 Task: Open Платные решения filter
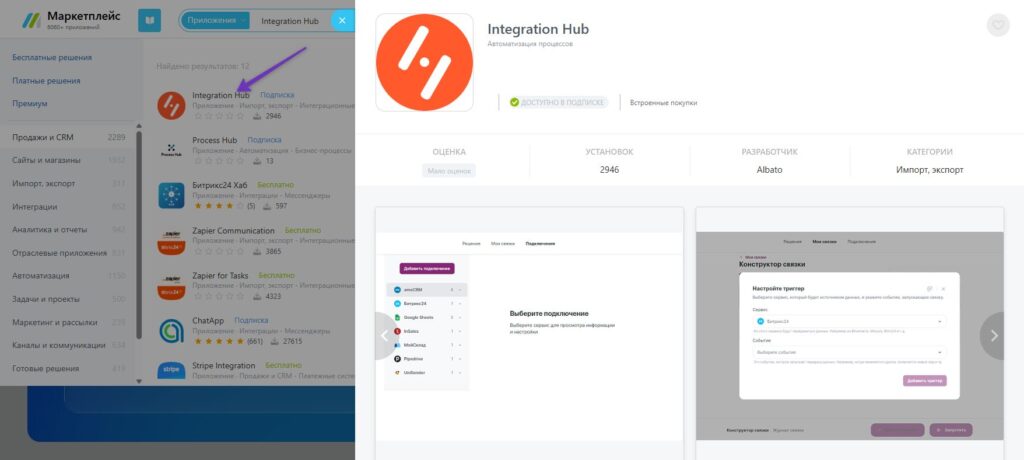(46, 81)
